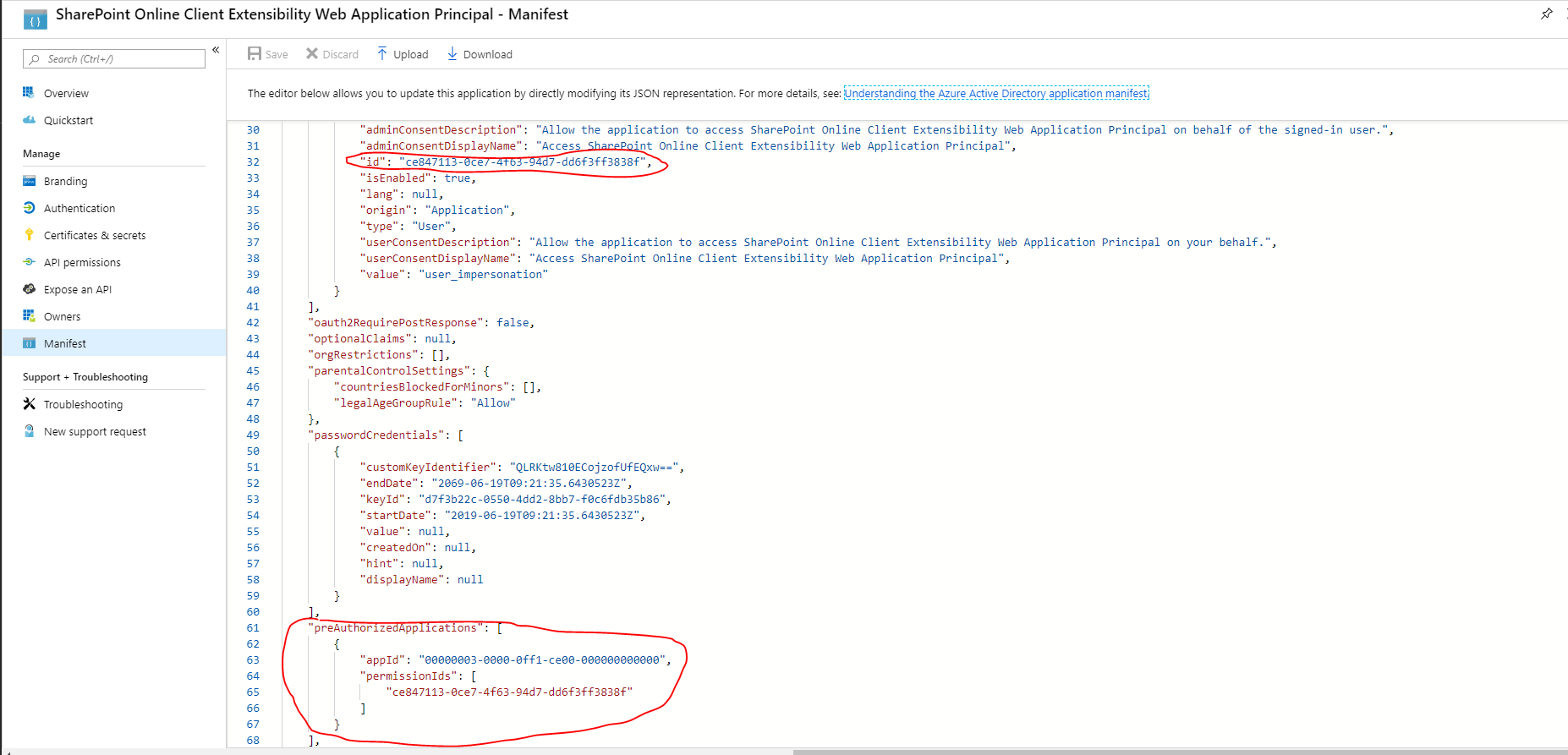Click the Branding icon

29,181
